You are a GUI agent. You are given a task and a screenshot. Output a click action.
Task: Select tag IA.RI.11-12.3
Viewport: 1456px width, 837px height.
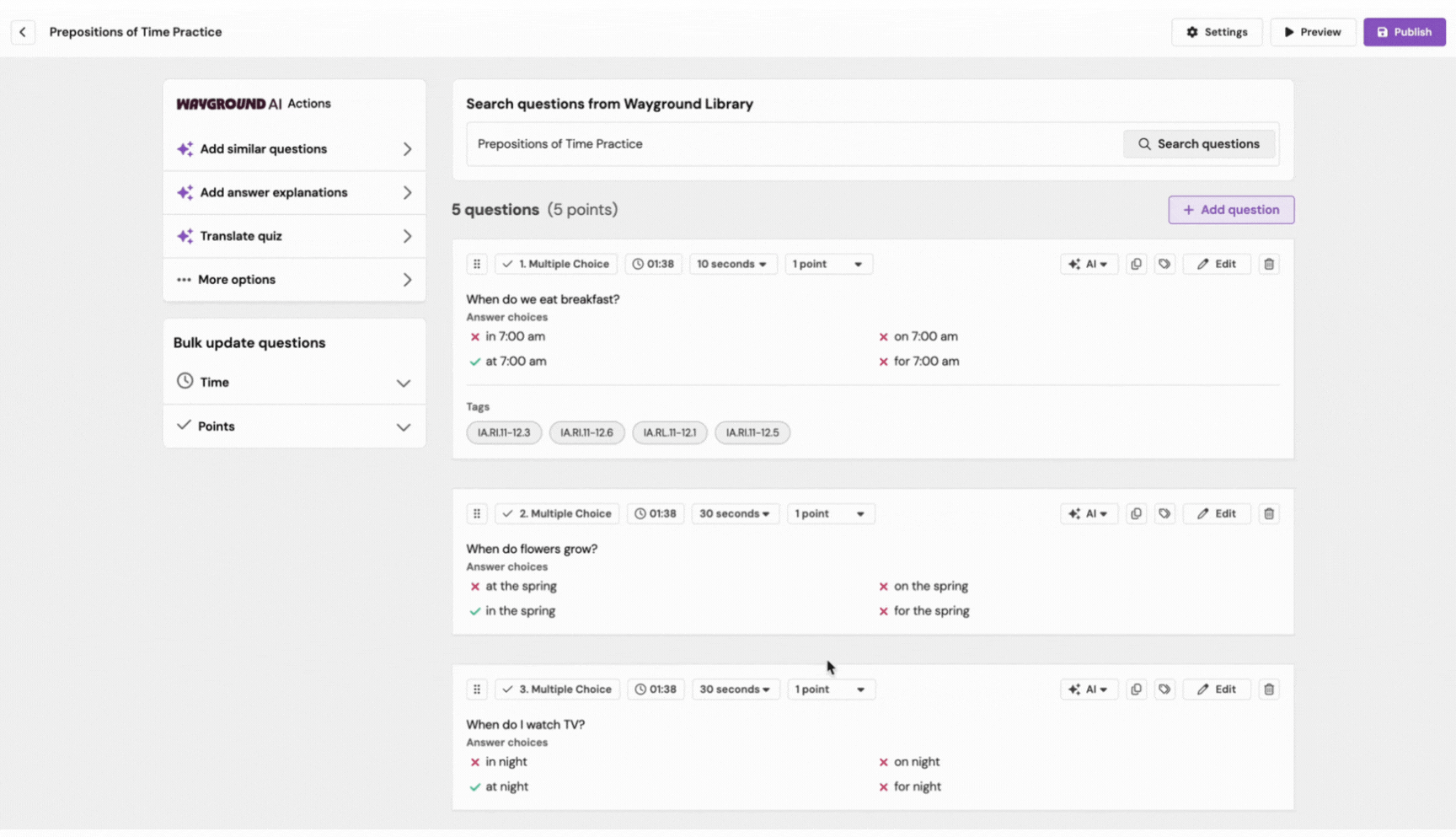click(x=504, y=432)
